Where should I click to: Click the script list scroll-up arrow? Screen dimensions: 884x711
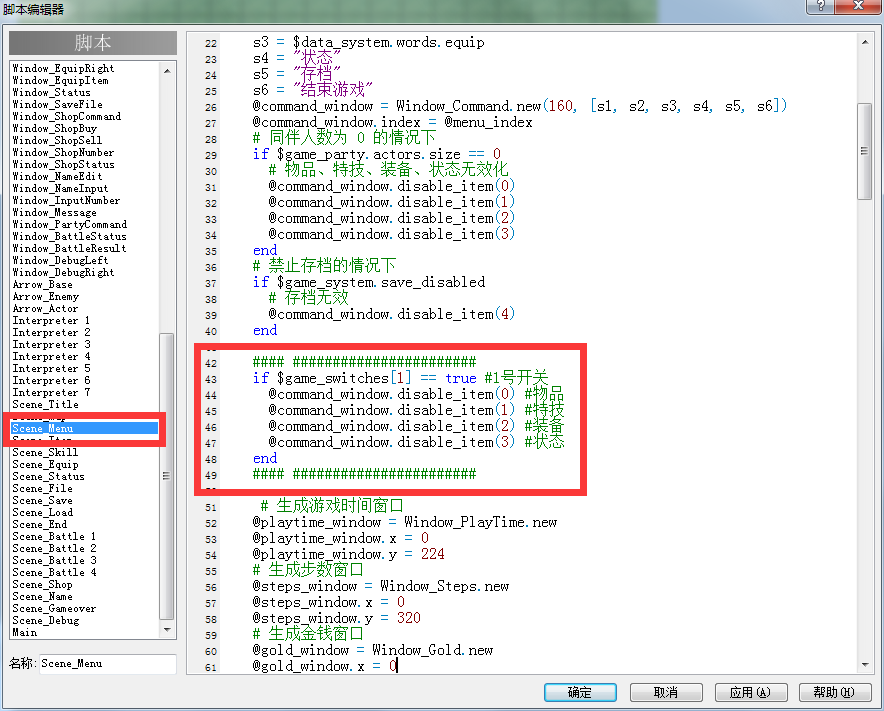coord(167,71)
